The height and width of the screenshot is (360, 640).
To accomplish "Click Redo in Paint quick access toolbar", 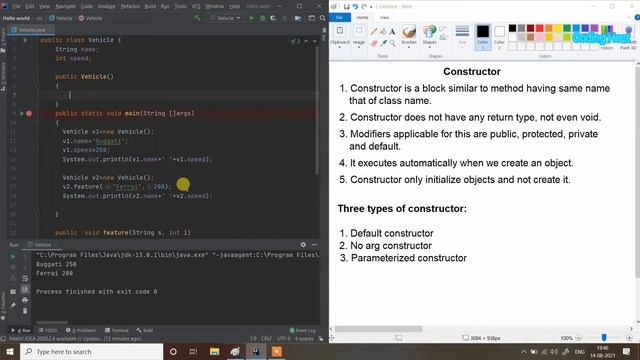I will [364, 7].
